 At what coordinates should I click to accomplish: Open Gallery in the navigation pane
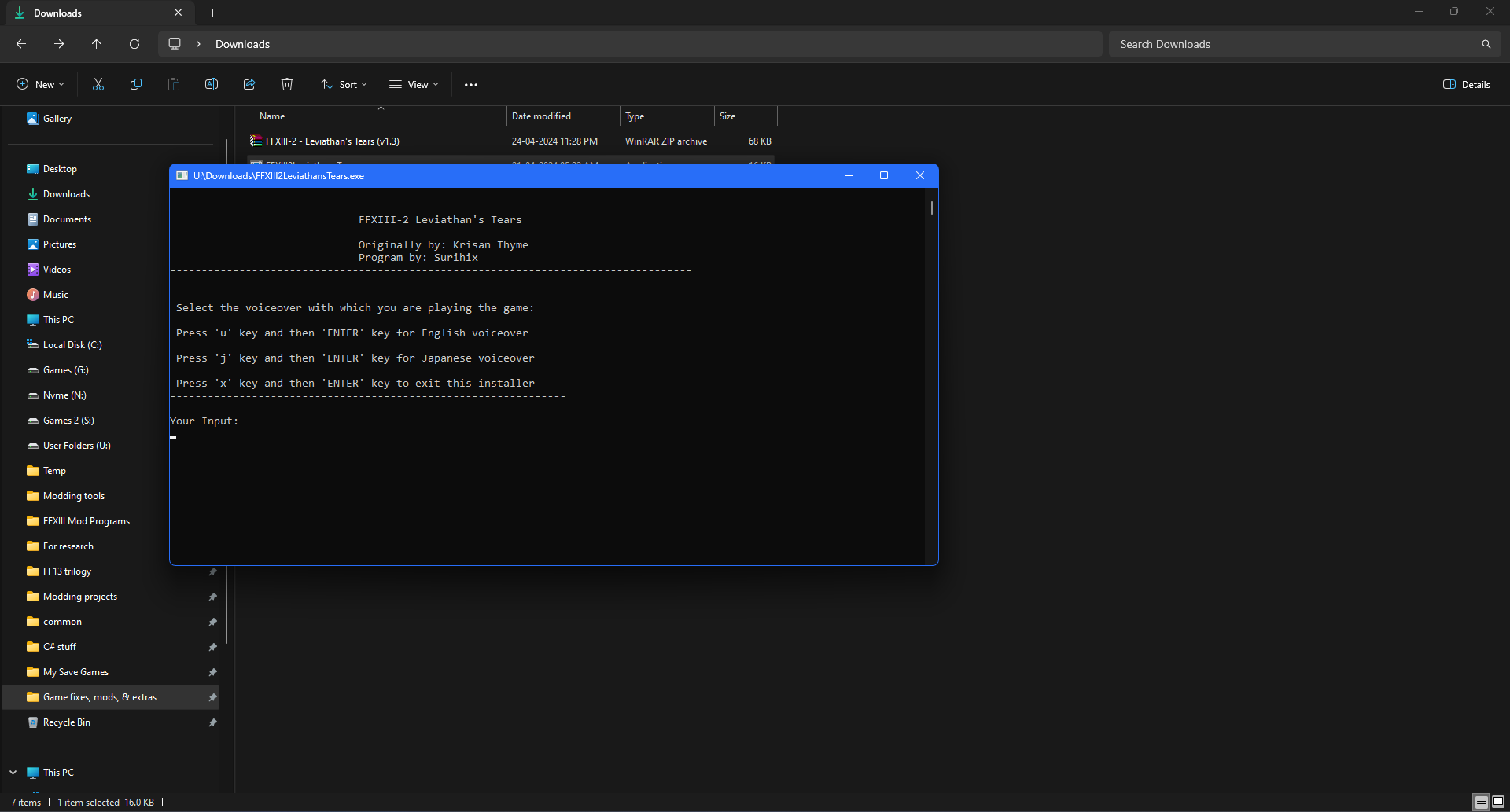click(110, 119)
